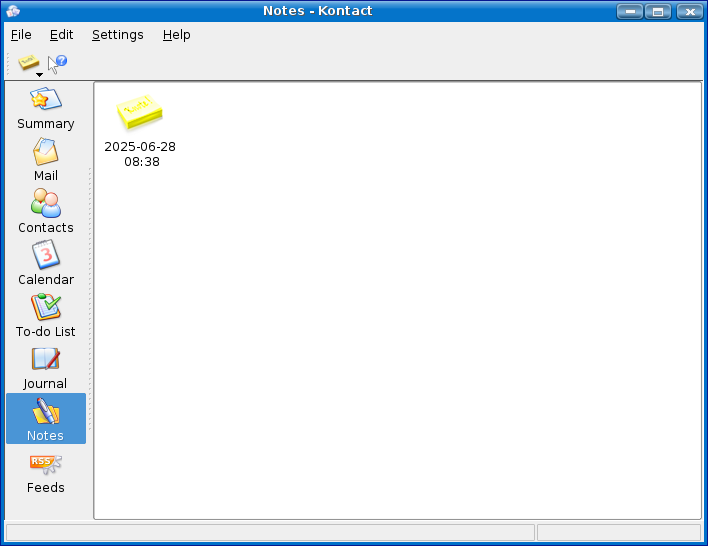
Task: Open the Contacts component
Action: [x=45, y=213]
